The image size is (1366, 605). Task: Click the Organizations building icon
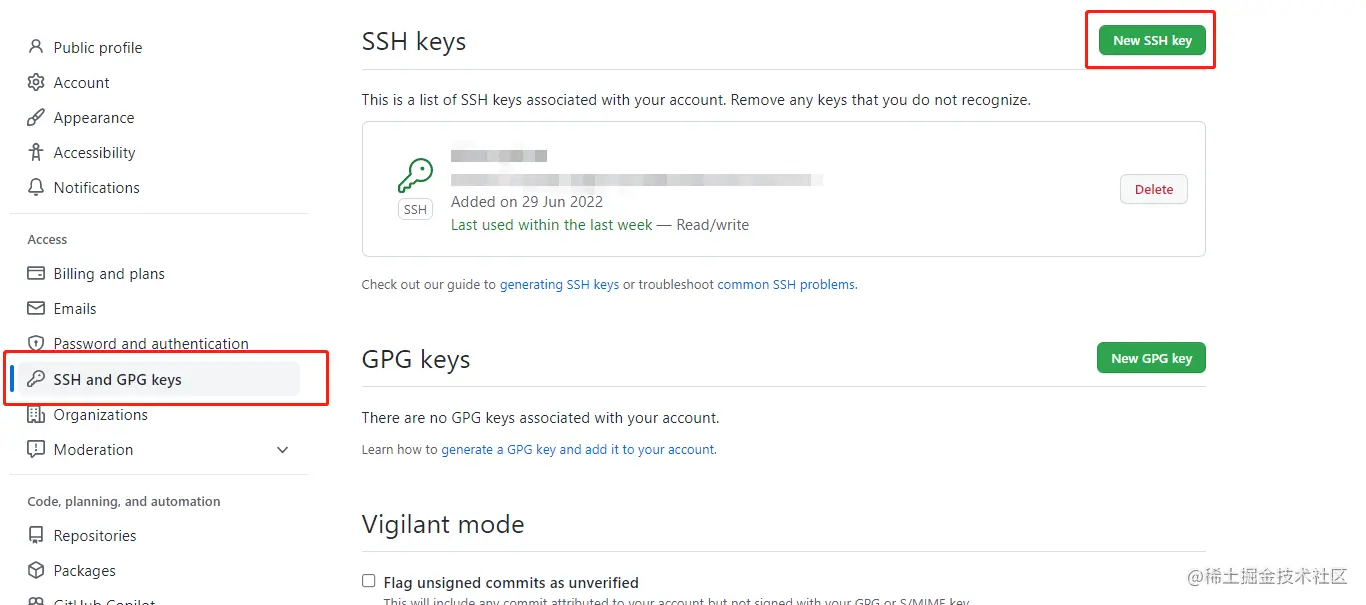click(36, 414)
